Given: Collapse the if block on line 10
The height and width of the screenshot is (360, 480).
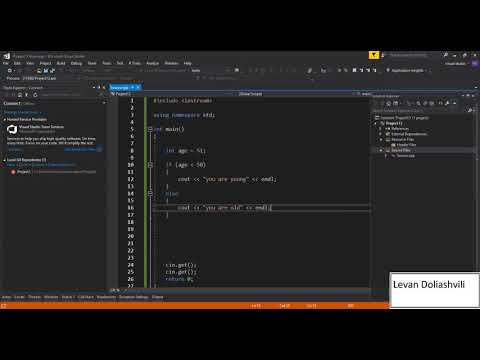Looking at the screenshot, I should coord(150,165).
